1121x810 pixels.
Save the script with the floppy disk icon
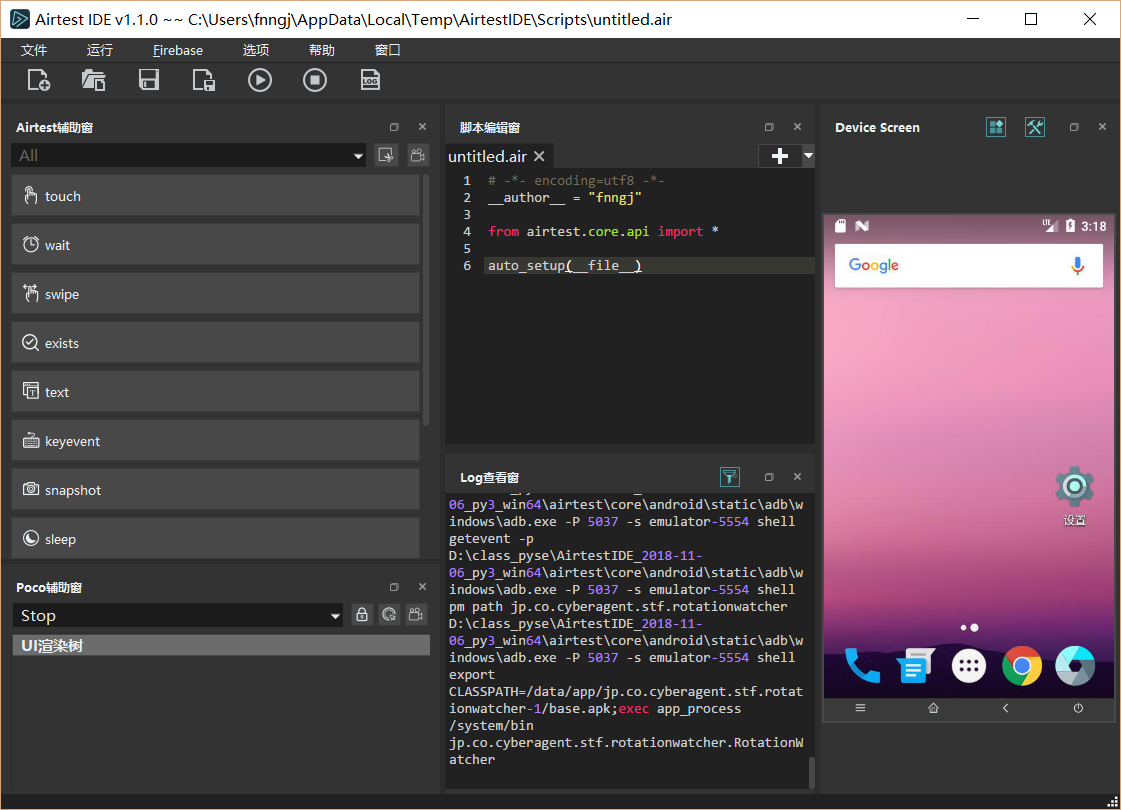tap(149, 81)
